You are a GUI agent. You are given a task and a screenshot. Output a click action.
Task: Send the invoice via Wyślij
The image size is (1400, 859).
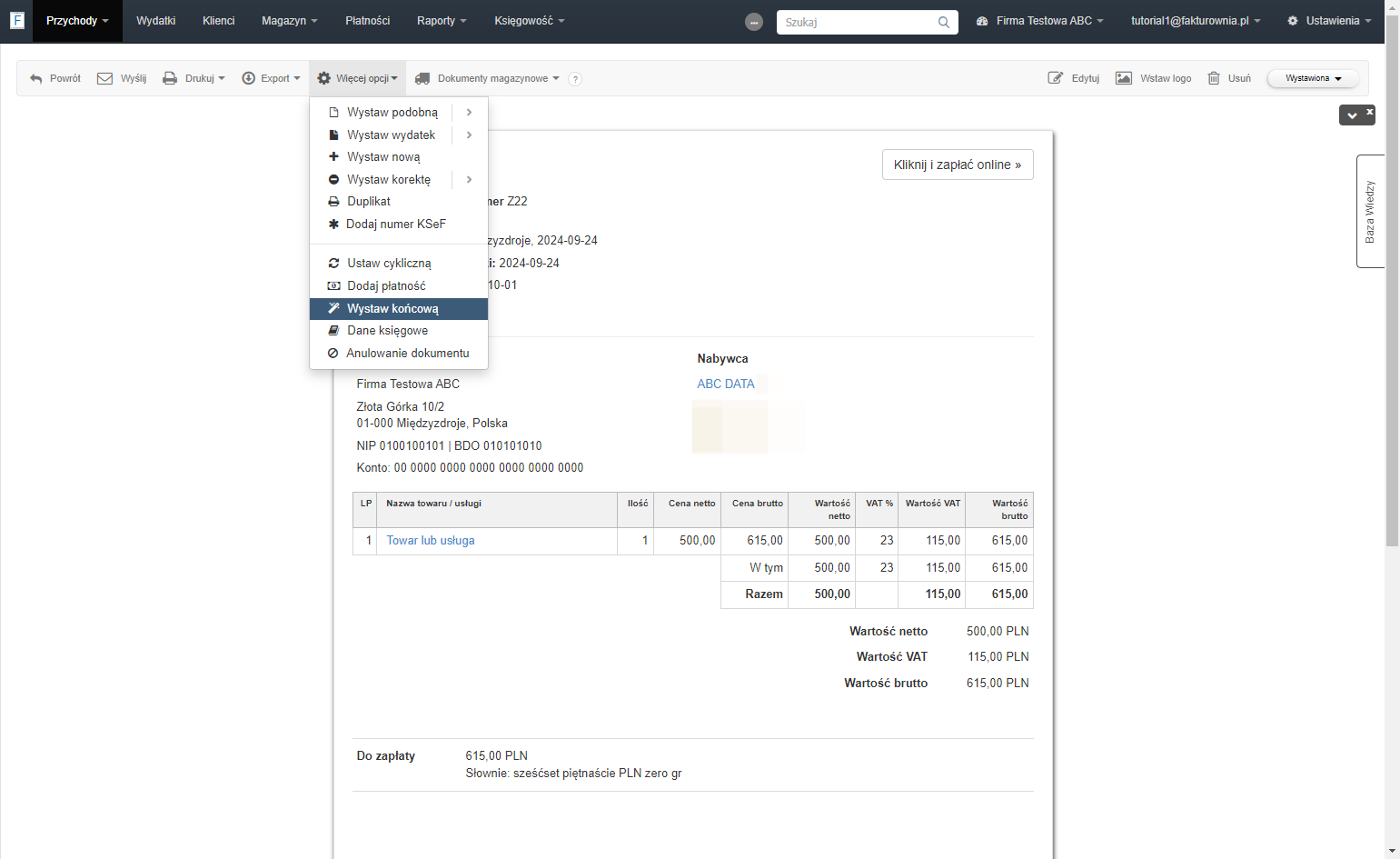[122, 78]
